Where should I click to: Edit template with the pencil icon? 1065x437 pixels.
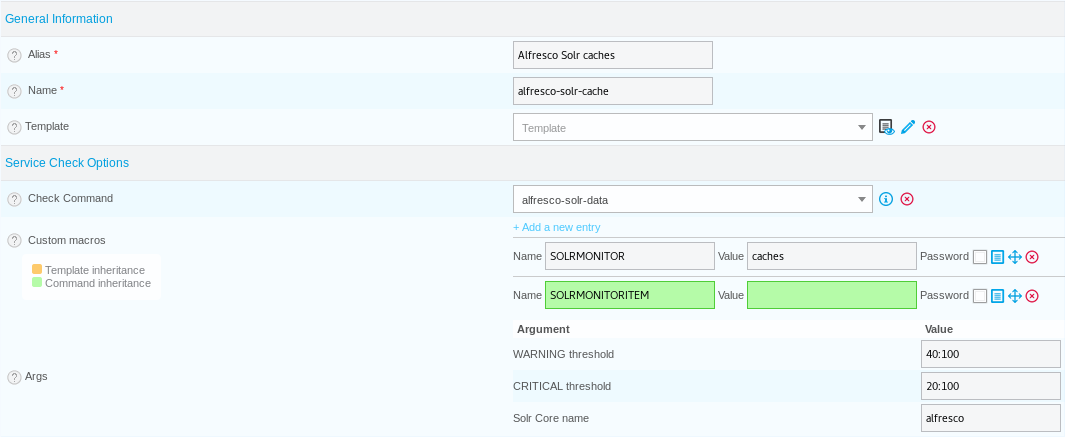pyautogui.click(x=908, y=127)
